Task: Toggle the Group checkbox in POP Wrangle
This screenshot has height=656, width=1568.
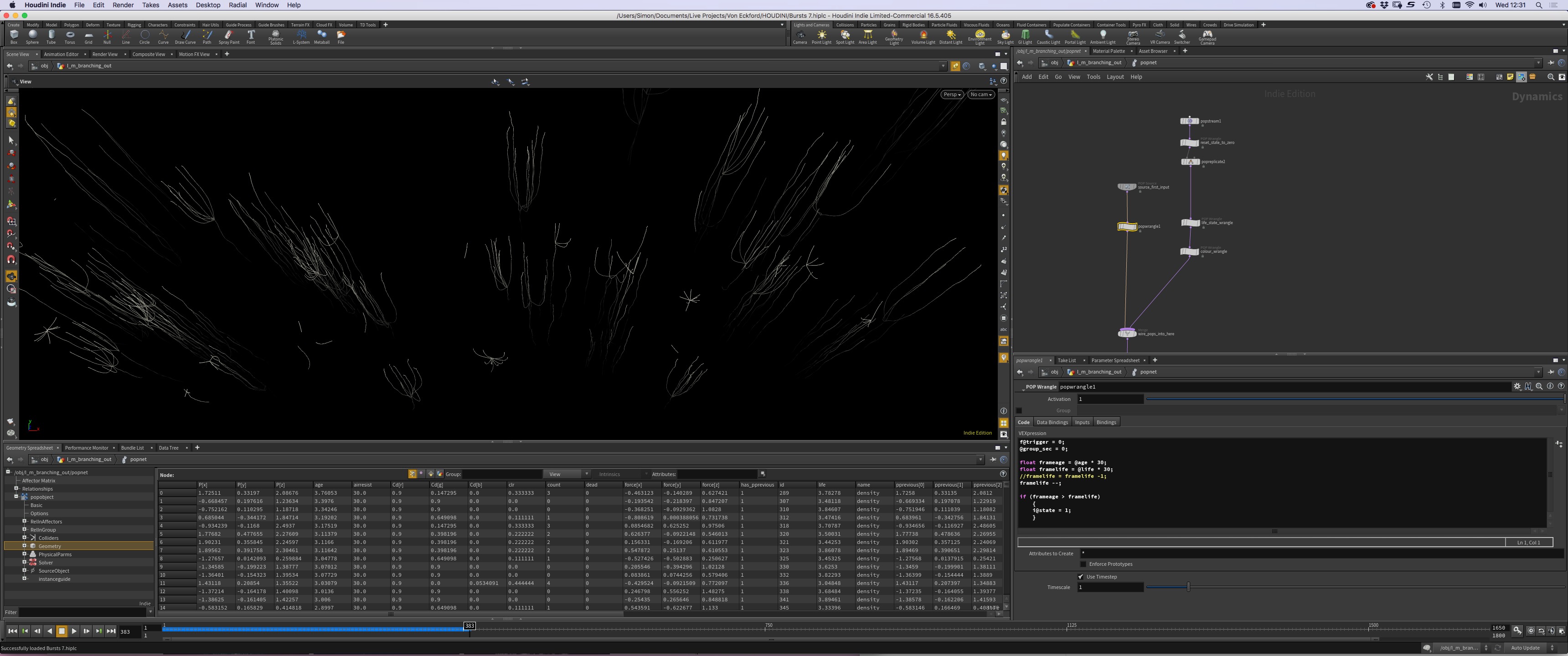Action: tap(1020, 411)
